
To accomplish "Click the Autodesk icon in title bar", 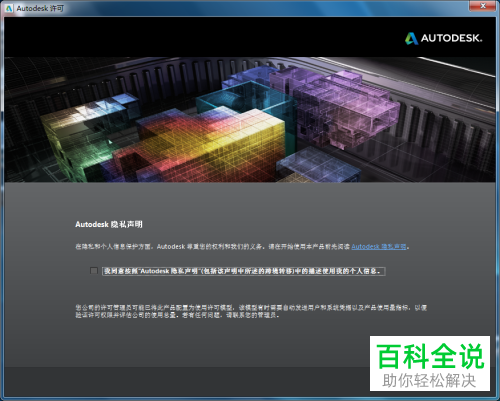I will point(9,8).
